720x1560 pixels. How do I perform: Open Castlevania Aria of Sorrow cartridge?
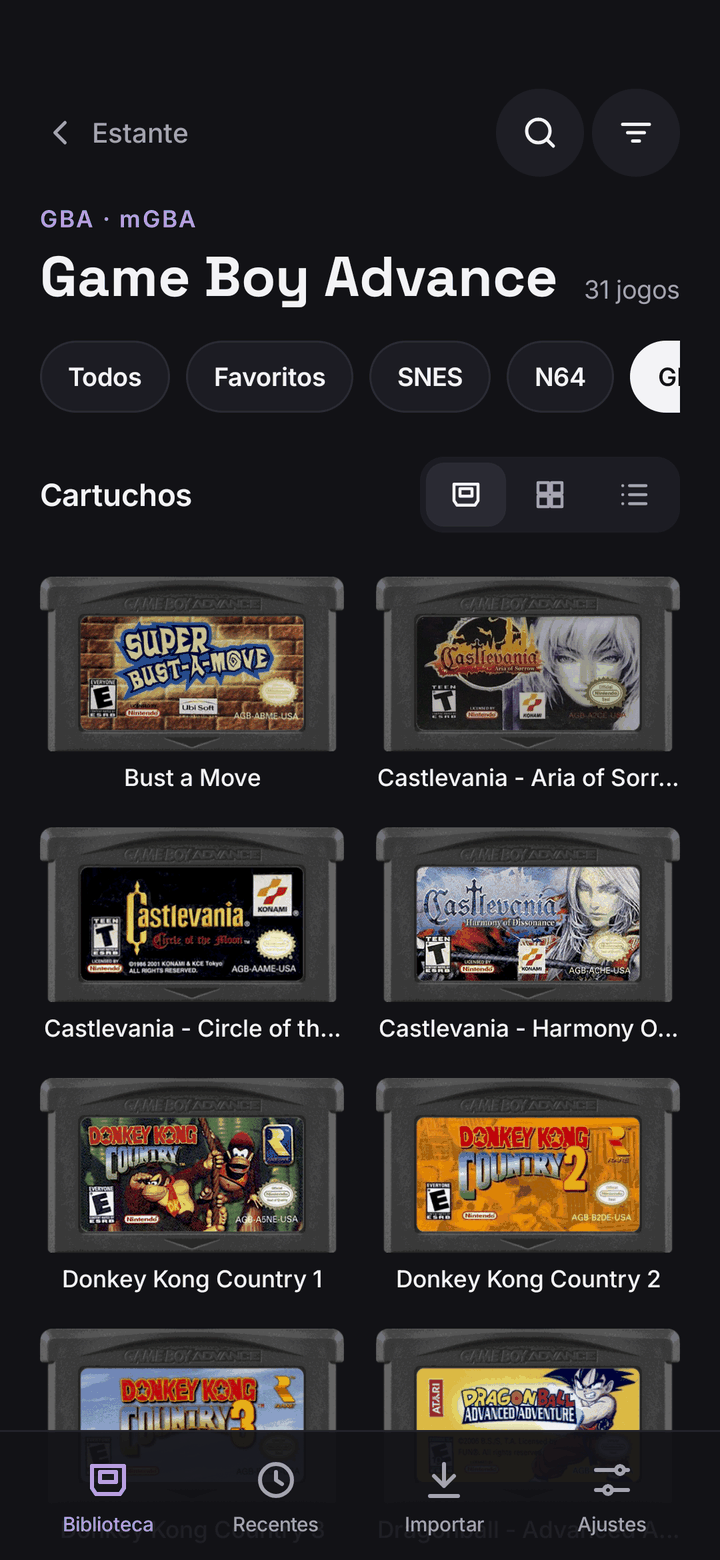(x=528, y=665)
